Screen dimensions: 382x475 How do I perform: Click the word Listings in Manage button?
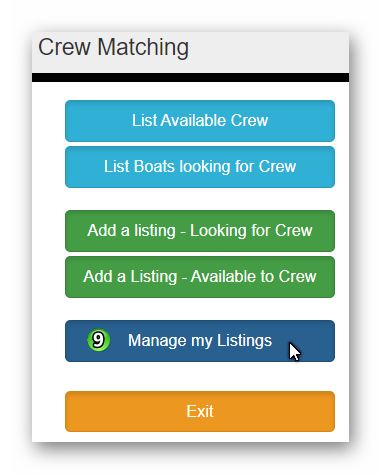pos(244,341)
